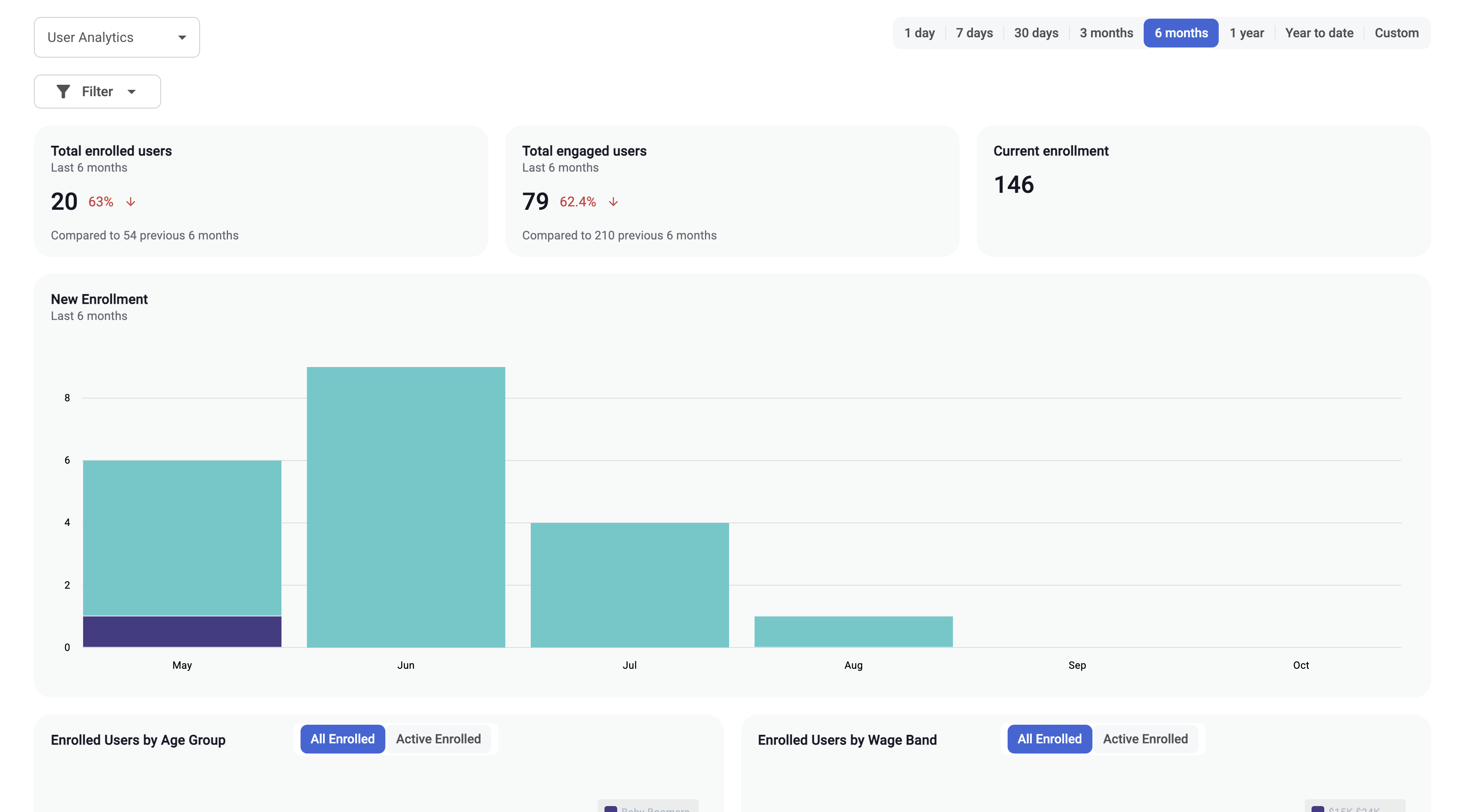The image size is (1465, 812).
Task: Toggle Active Enrolled for Wage Band chart
Action: [x=1145, y=739]
